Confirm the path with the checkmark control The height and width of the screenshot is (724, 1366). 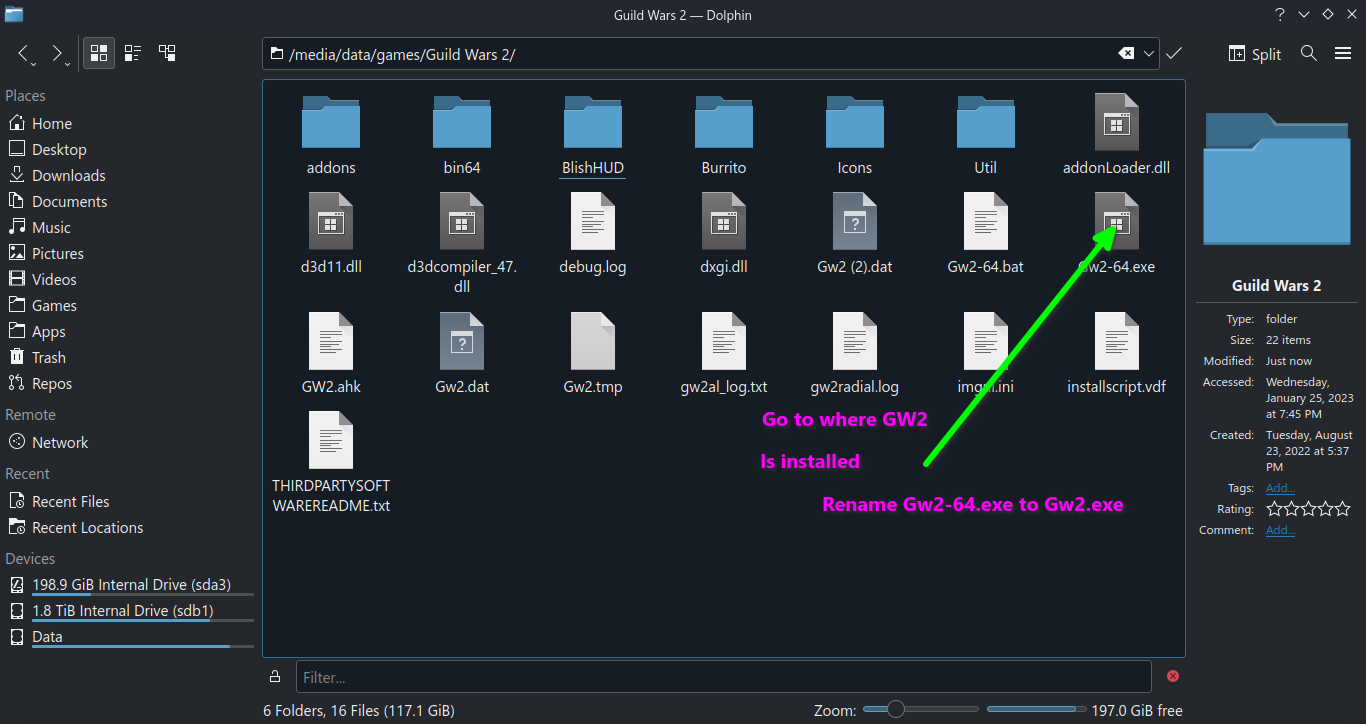pyautogui.click(x=1173, y=53)
